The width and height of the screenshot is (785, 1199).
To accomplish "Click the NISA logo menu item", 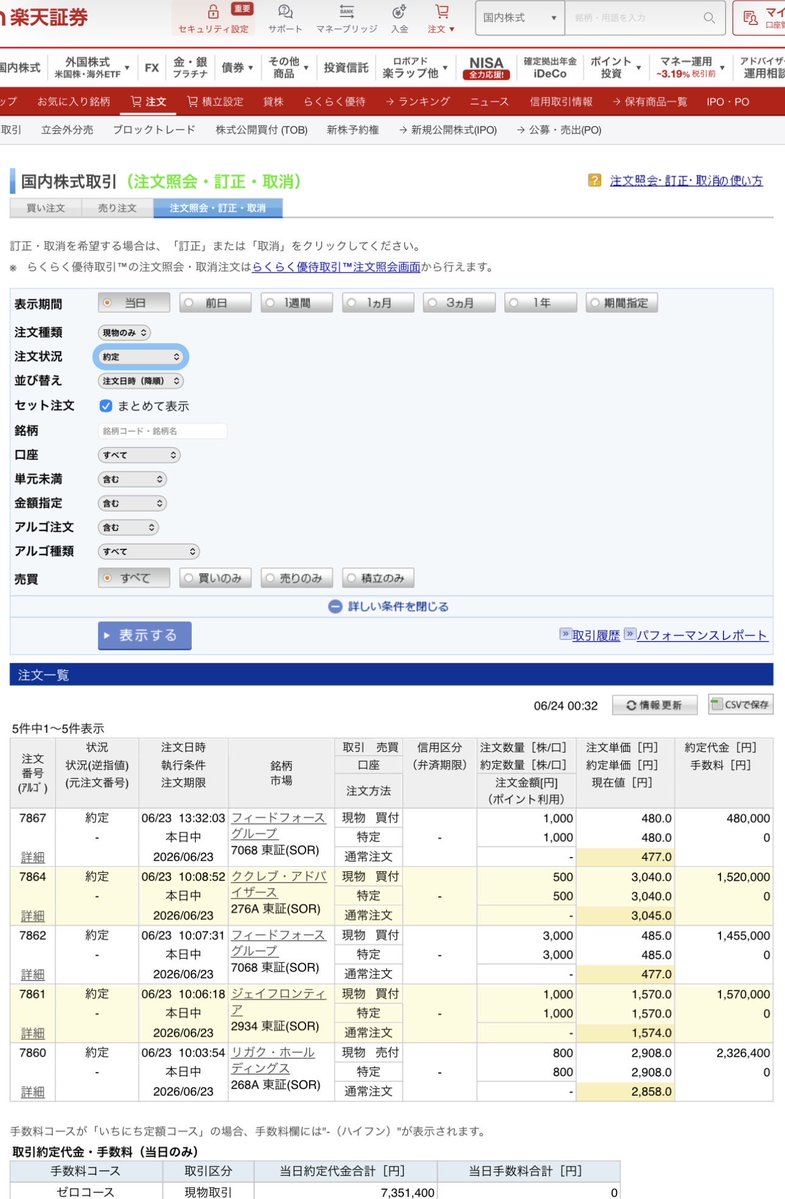I will 486,67.
